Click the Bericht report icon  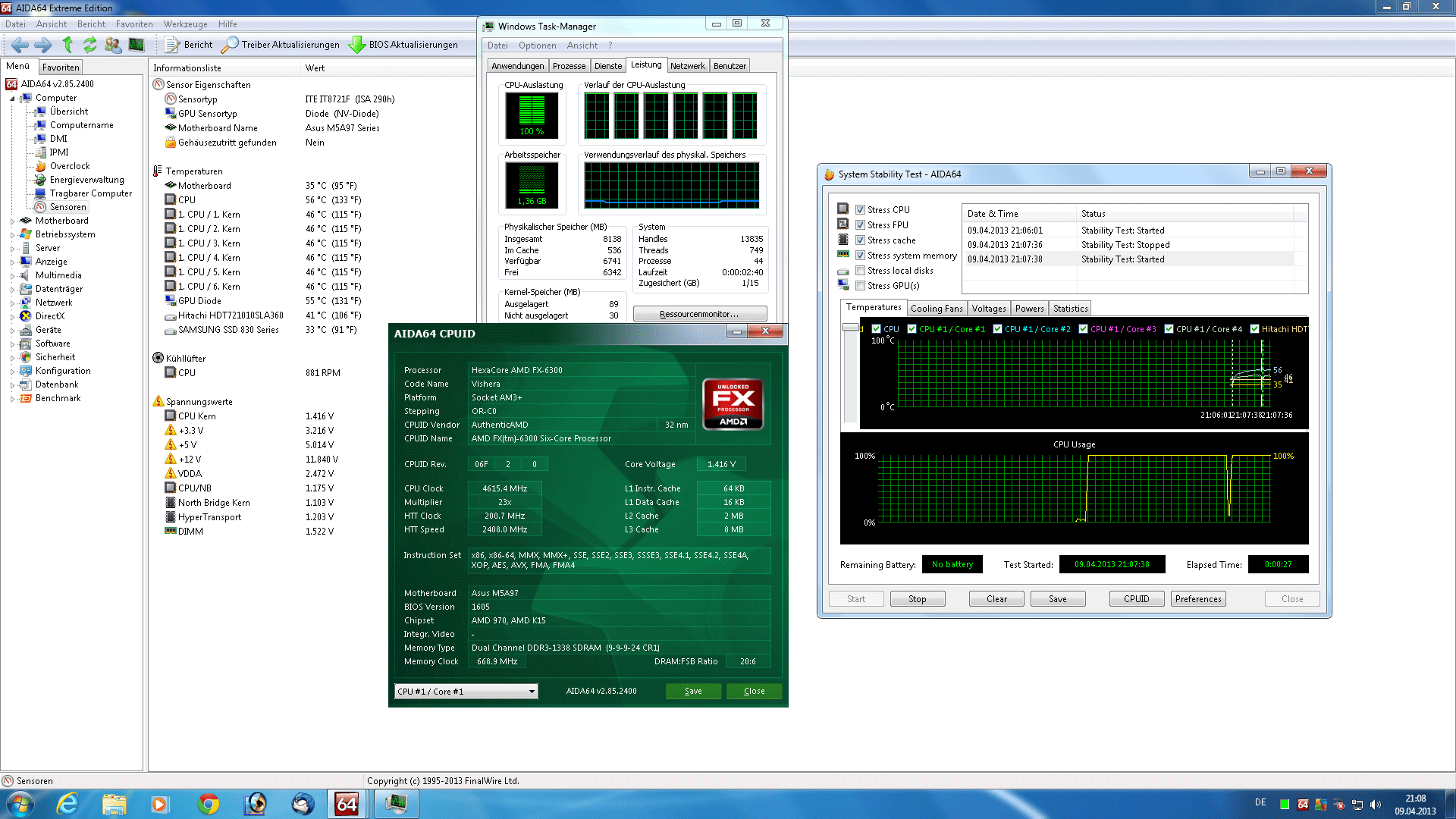click(x=172, y=45)
